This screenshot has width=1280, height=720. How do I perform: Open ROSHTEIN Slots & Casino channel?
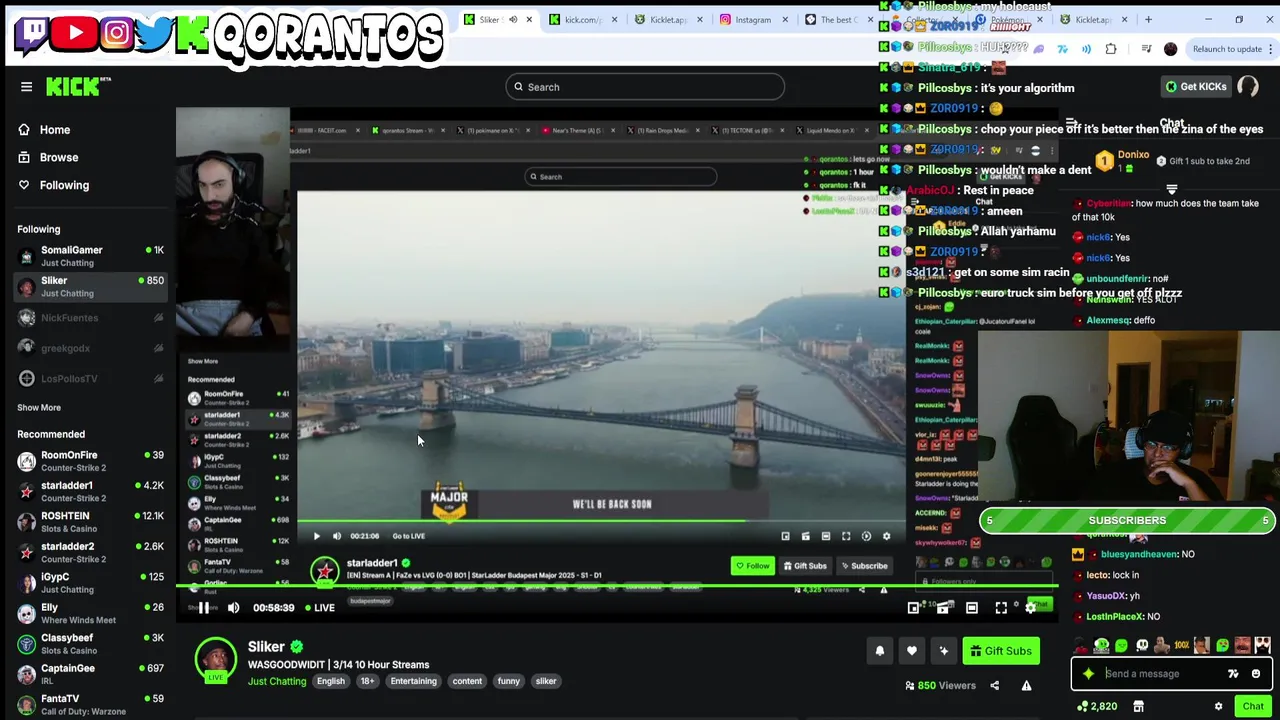coord(90,522)
